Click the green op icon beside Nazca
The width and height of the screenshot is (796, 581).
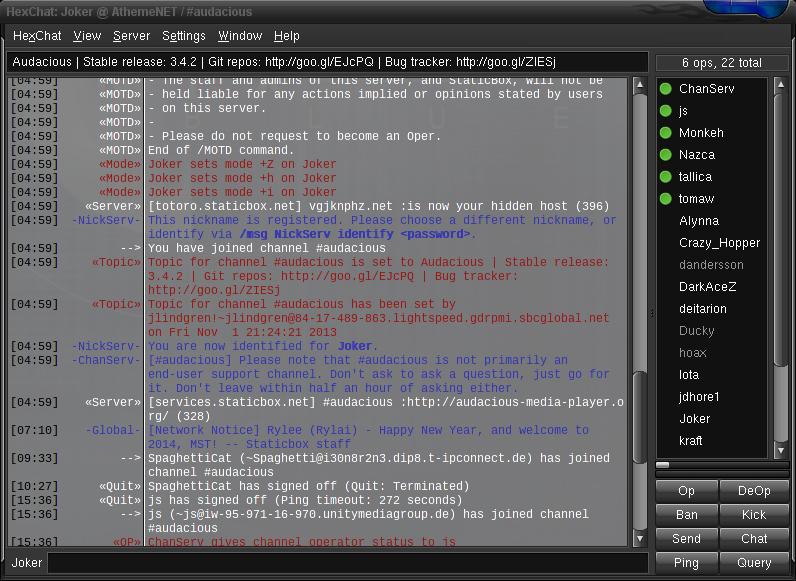(666, 155)
